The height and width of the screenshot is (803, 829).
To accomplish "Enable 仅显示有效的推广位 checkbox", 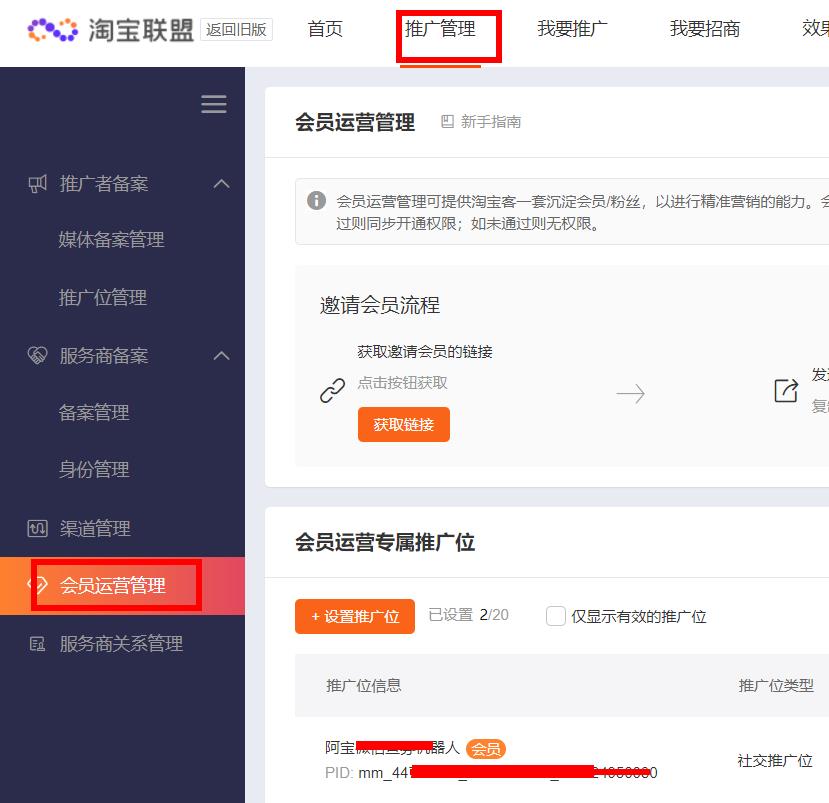I will pos(556,616).
